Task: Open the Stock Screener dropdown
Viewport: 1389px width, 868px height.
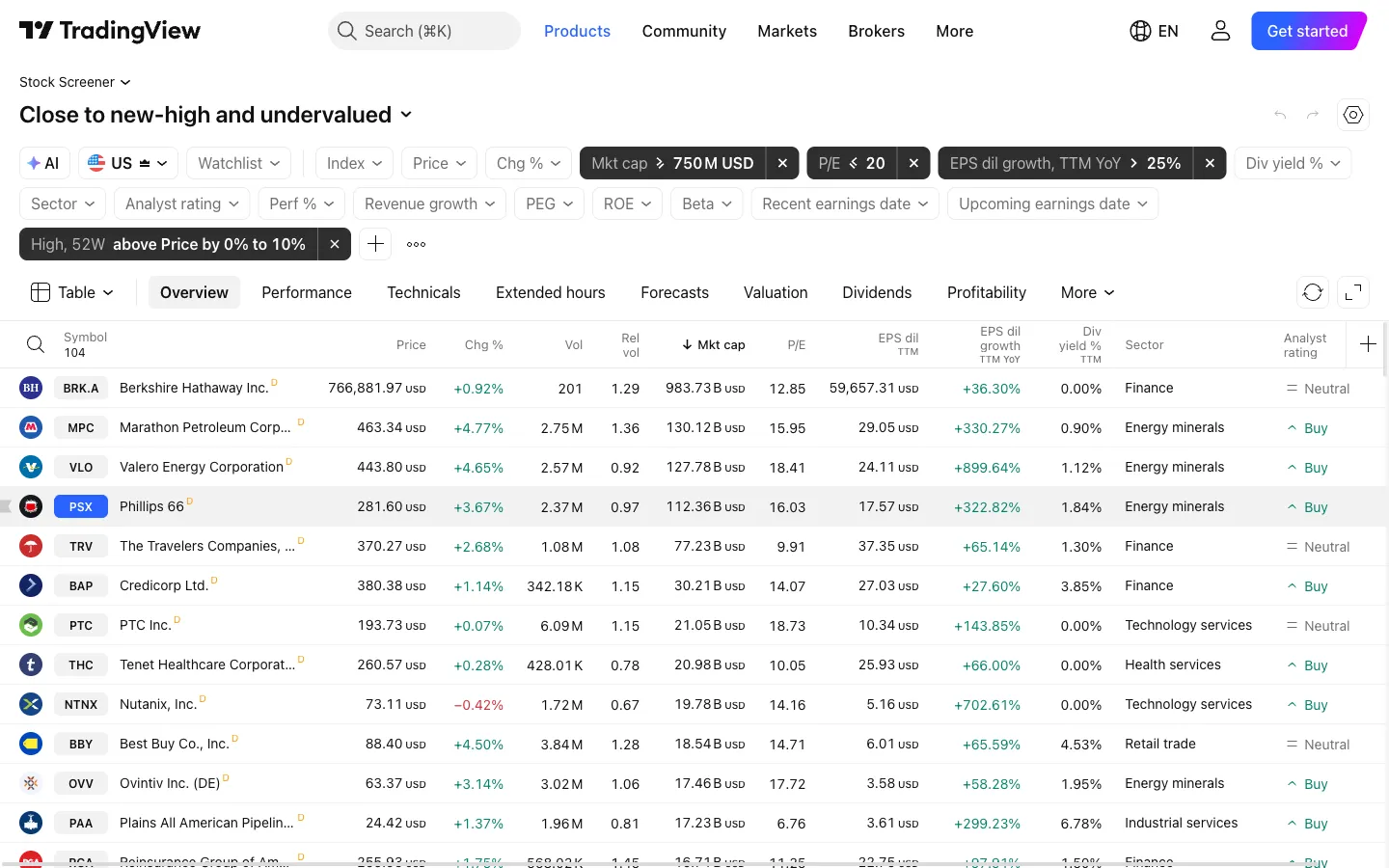Action: click(x=75, y=82)
